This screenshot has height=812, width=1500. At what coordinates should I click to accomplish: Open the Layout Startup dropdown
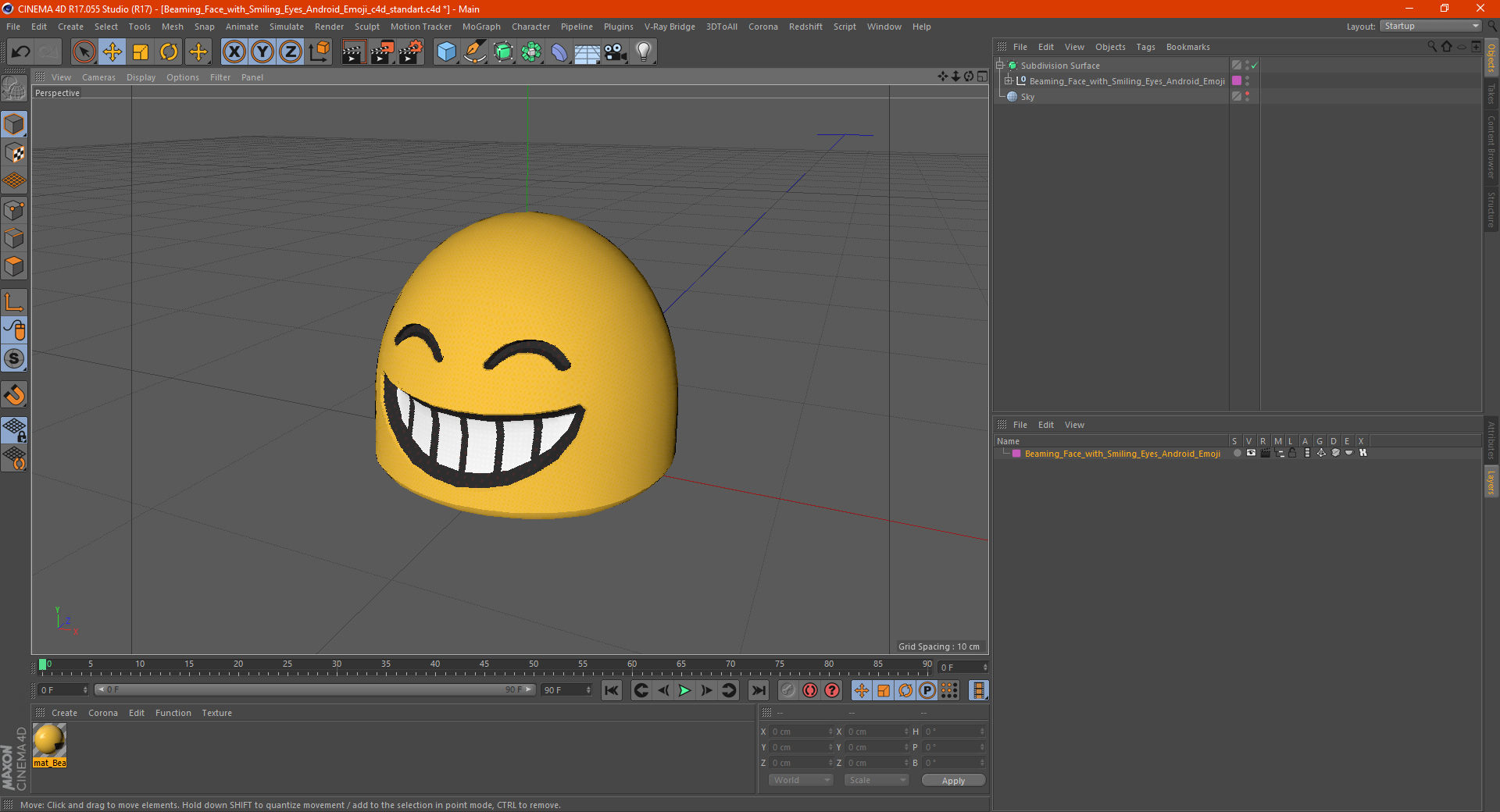click(x=1431, y=26)
